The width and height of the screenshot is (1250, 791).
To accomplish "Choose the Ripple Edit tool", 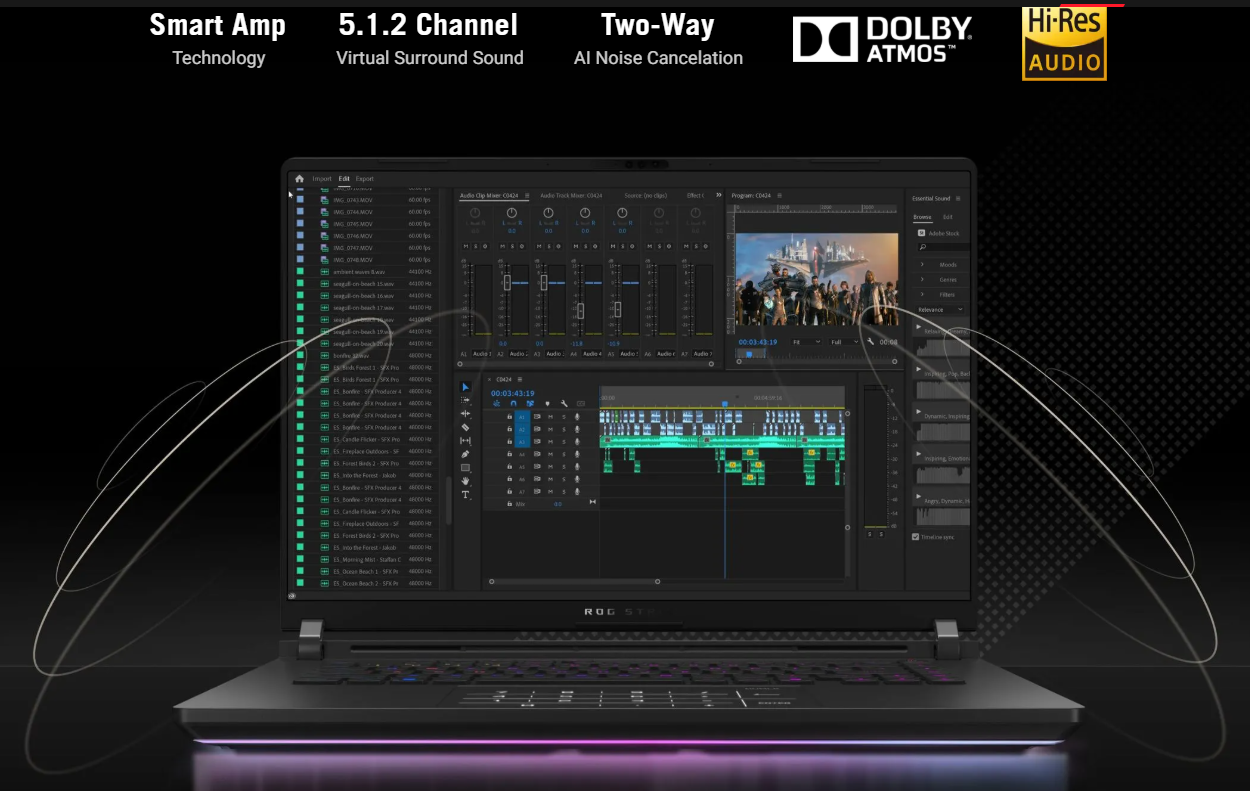I will pos(465,413).
